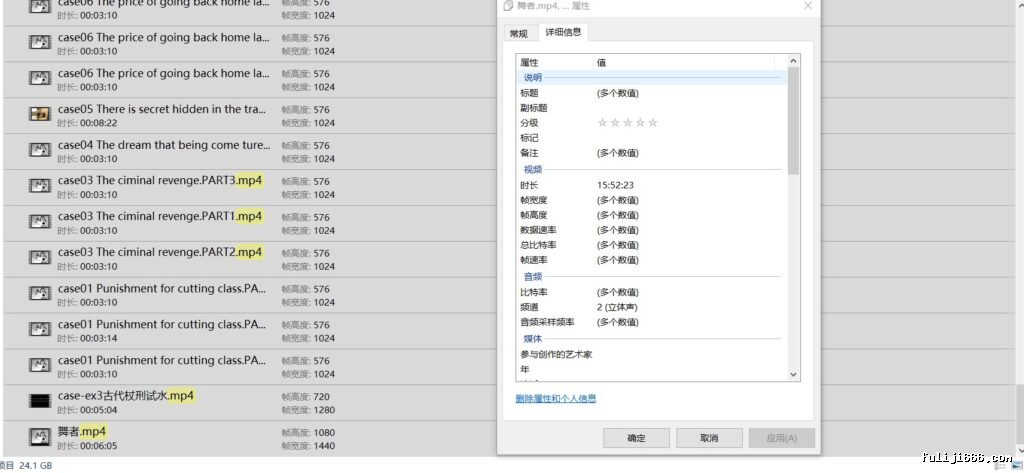
Task: Click the case01 duration 00:03:14
Action: 99,338
